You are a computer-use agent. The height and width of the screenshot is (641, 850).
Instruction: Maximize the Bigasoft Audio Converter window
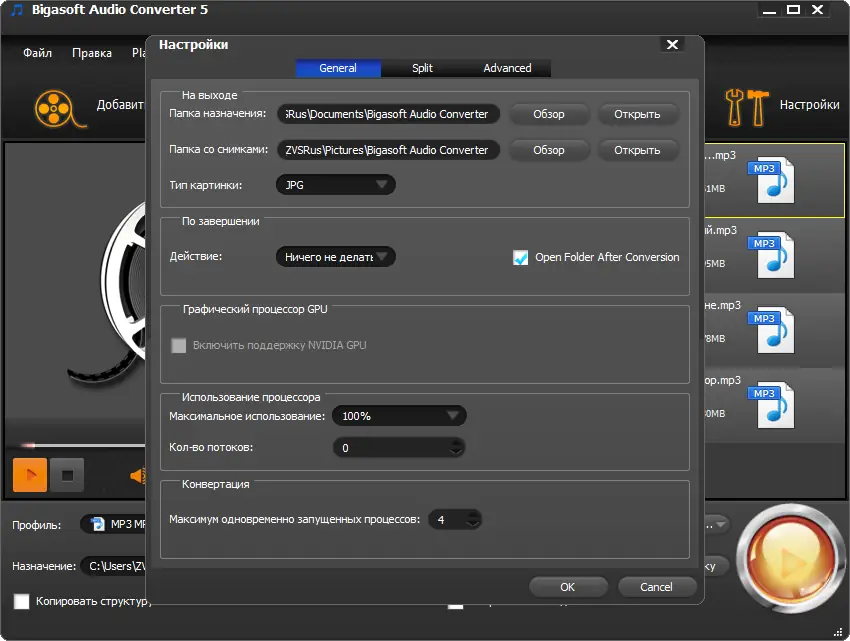tap(793, 10)
